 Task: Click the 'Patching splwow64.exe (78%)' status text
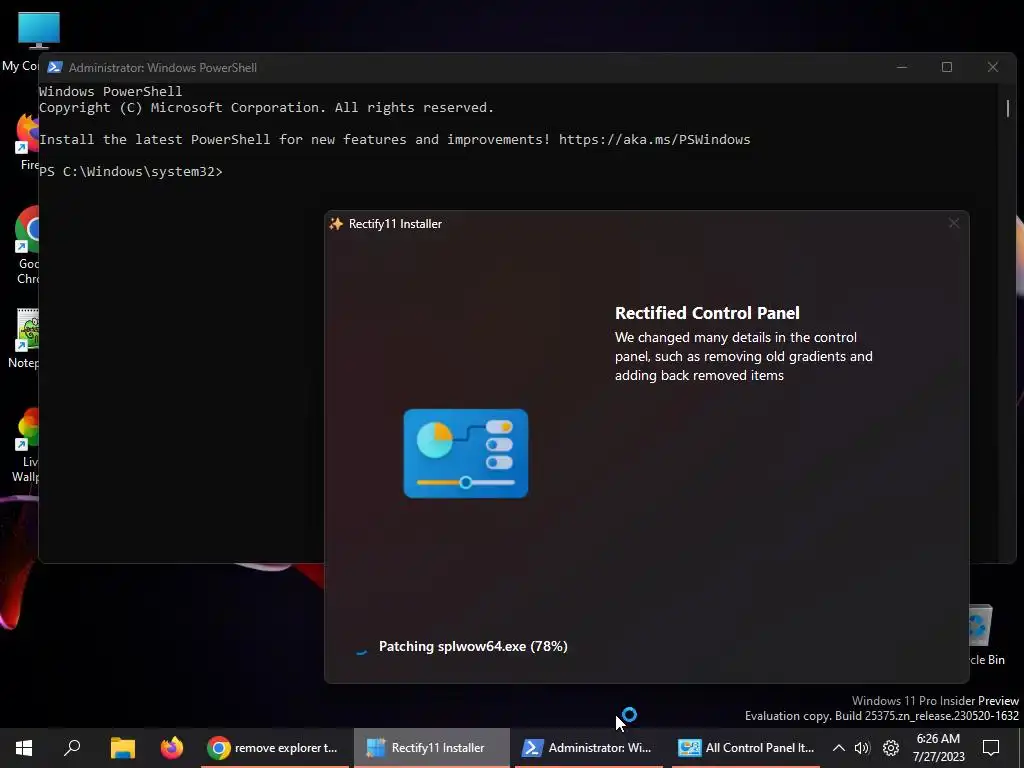click(473, 646)
